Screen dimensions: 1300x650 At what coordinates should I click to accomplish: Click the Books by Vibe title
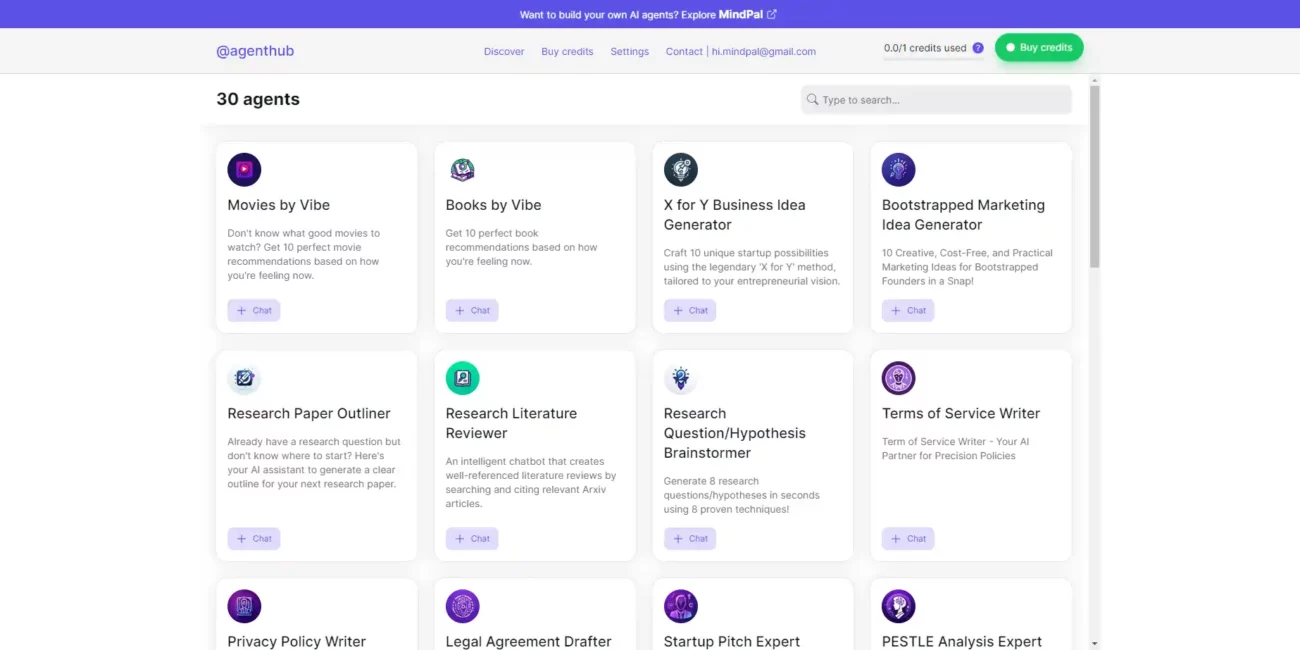(x=493, y=205)
